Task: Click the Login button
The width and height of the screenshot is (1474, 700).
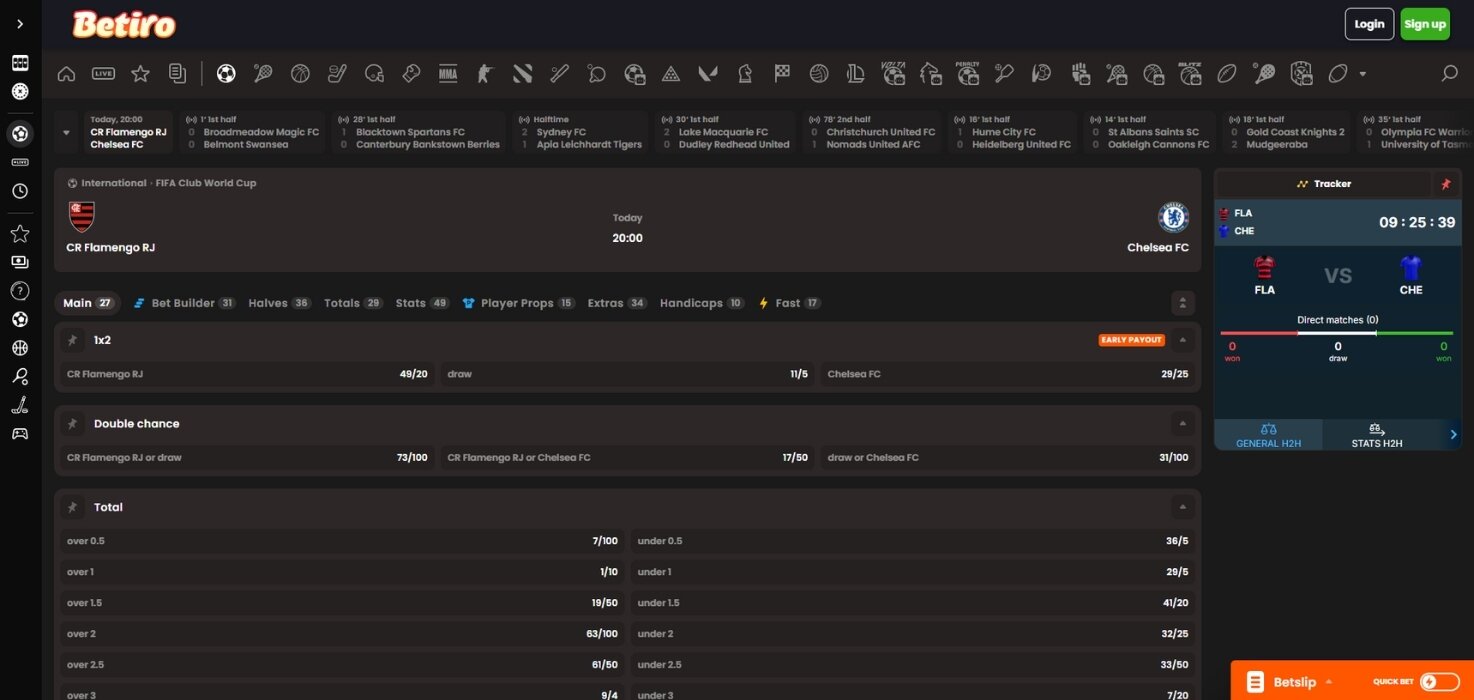Action: [x=1369, y=24]
